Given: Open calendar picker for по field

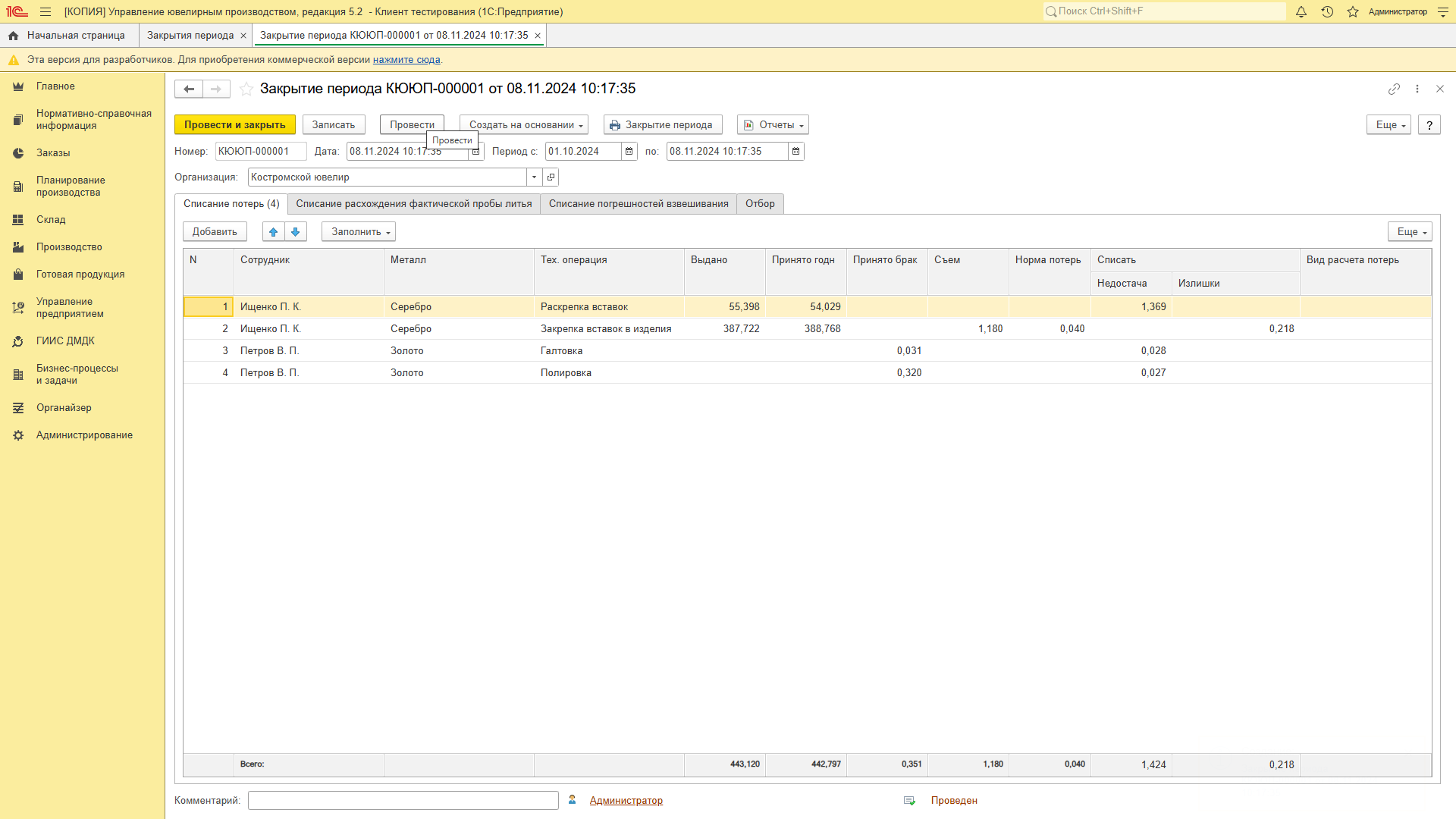Looking at the screenshot, I should click(796, 152).
